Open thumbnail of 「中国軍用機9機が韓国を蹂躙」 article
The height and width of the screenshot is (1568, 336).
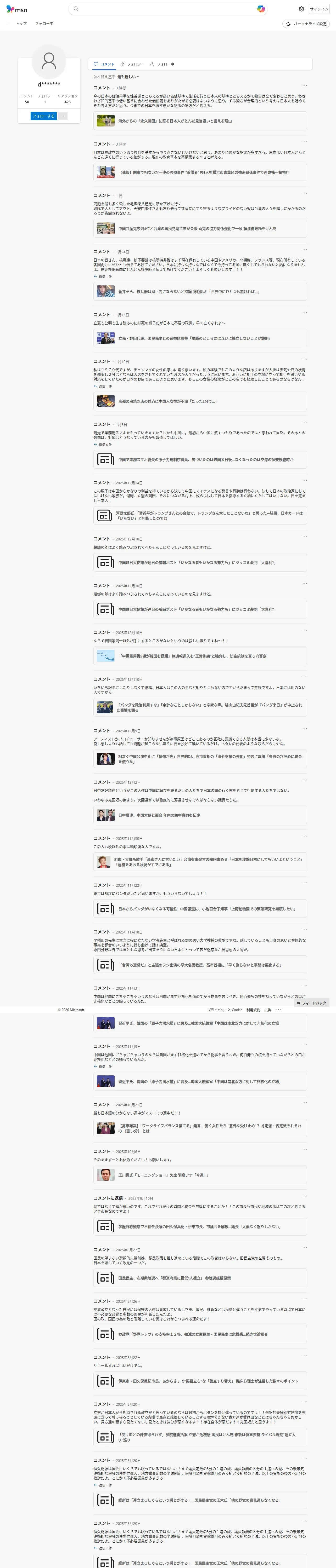coord(105,656)
